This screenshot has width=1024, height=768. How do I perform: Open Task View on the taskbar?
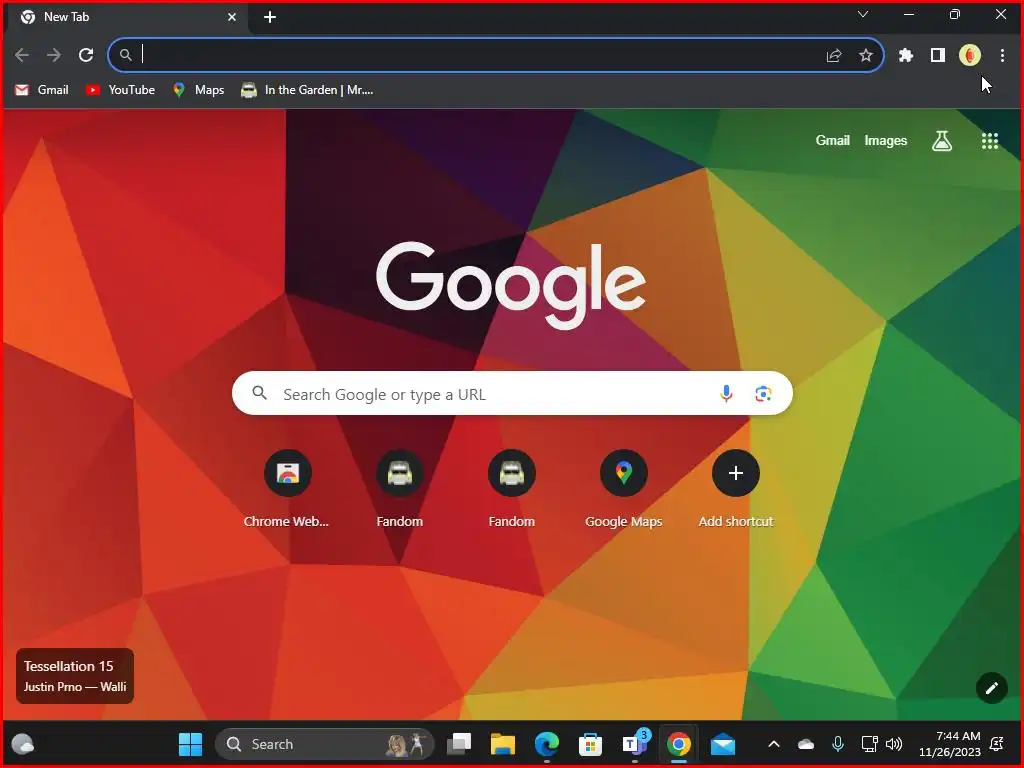[458, 744]
